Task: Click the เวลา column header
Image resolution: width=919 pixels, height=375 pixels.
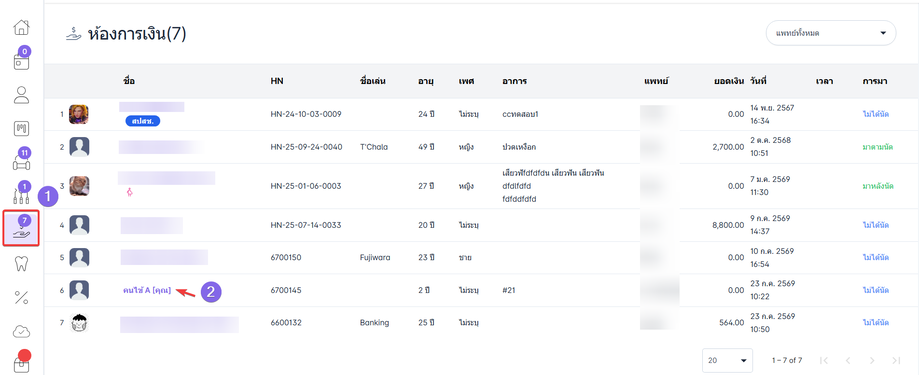Action: tap(824, 81)
